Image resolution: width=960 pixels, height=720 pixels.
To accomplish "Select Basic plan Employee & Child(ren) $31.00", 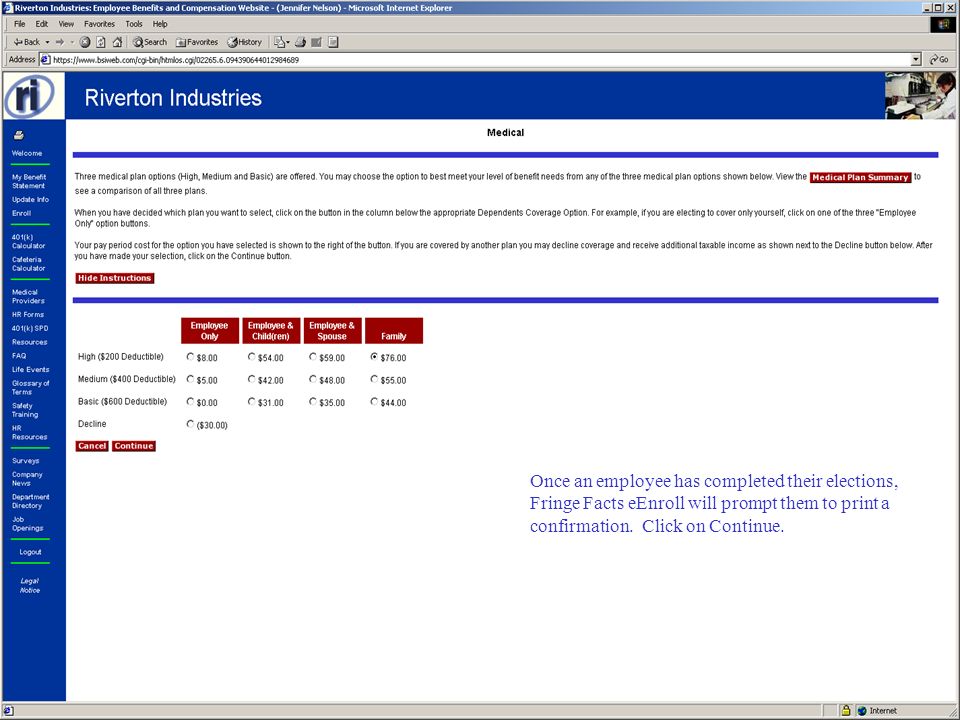I will 252,402.
